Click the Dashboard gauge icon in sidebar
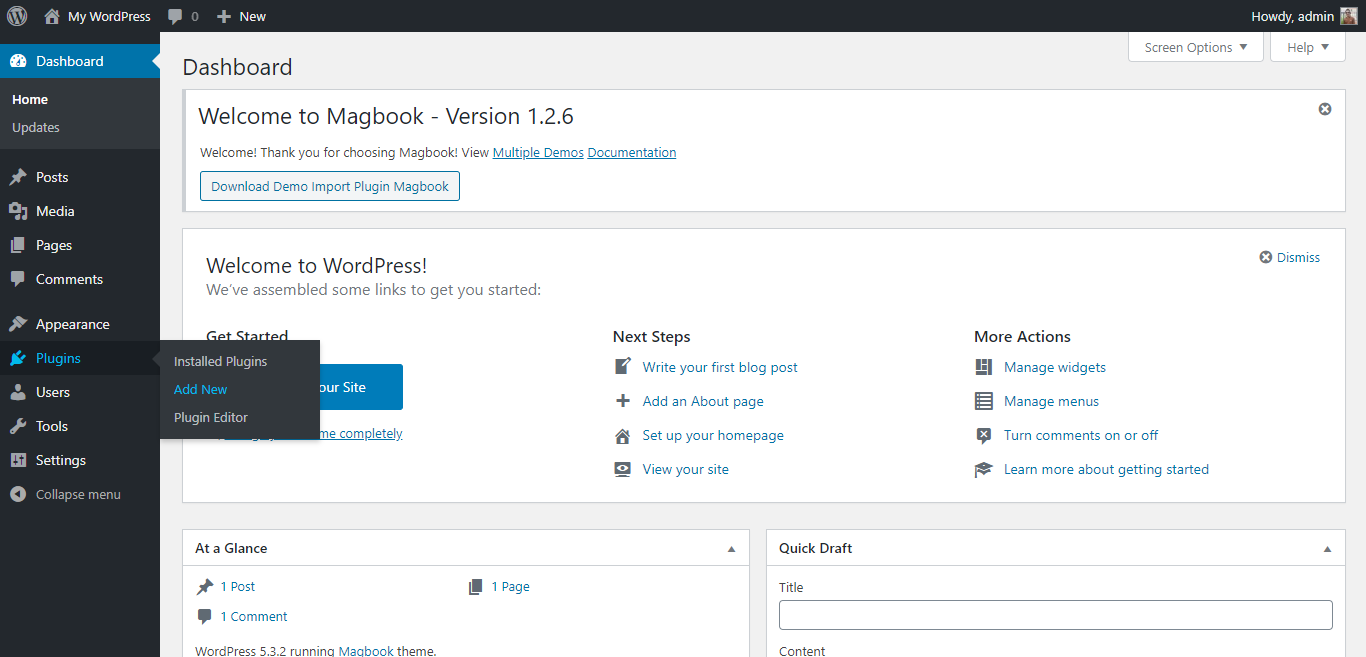1366x657 pixels. click(18, 61)
